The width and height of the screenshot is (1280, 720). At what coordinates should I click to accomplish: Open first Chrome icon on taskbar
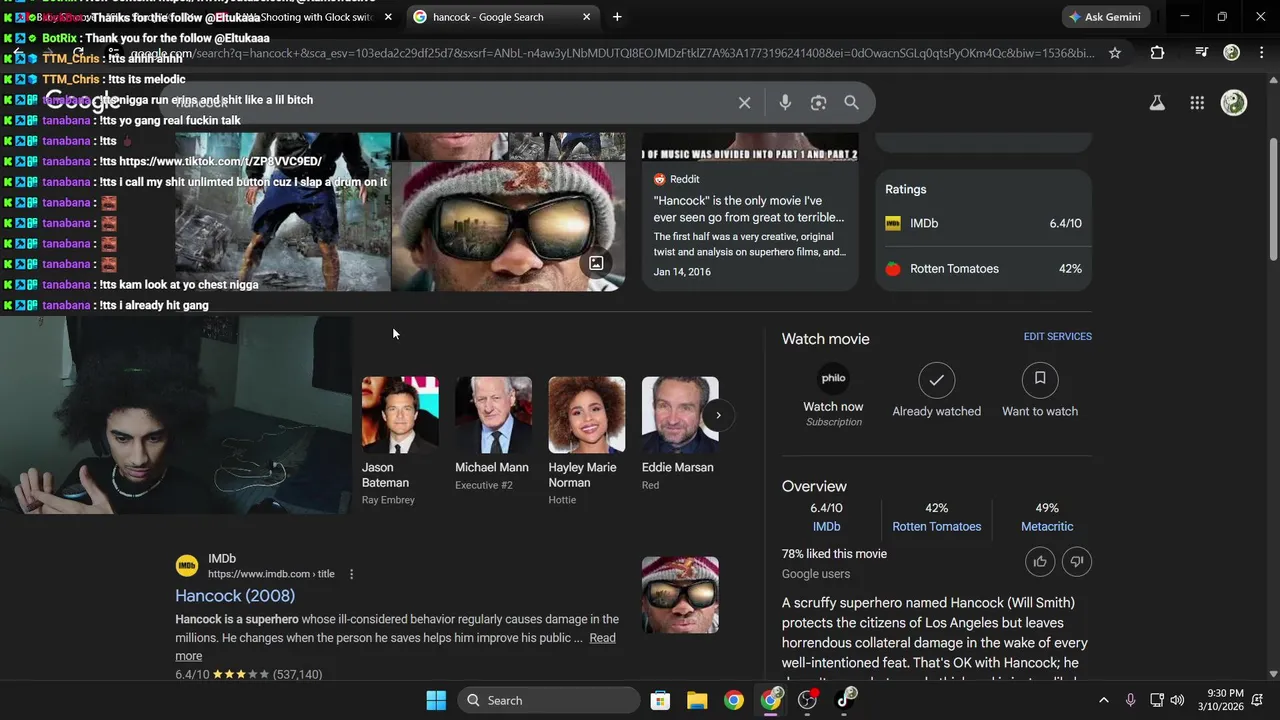point(734,700)
